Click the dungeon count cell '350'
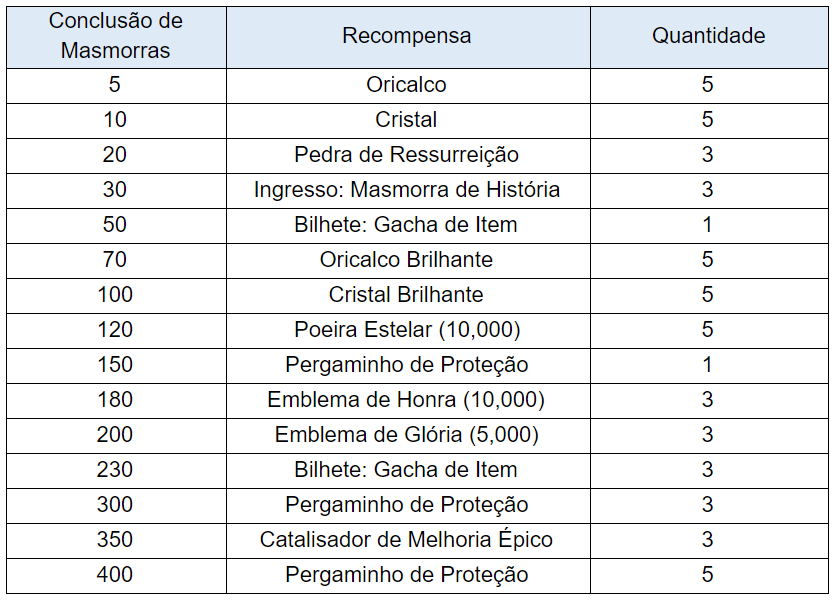This screenshot has height=600, width=837. pos(115,540)
